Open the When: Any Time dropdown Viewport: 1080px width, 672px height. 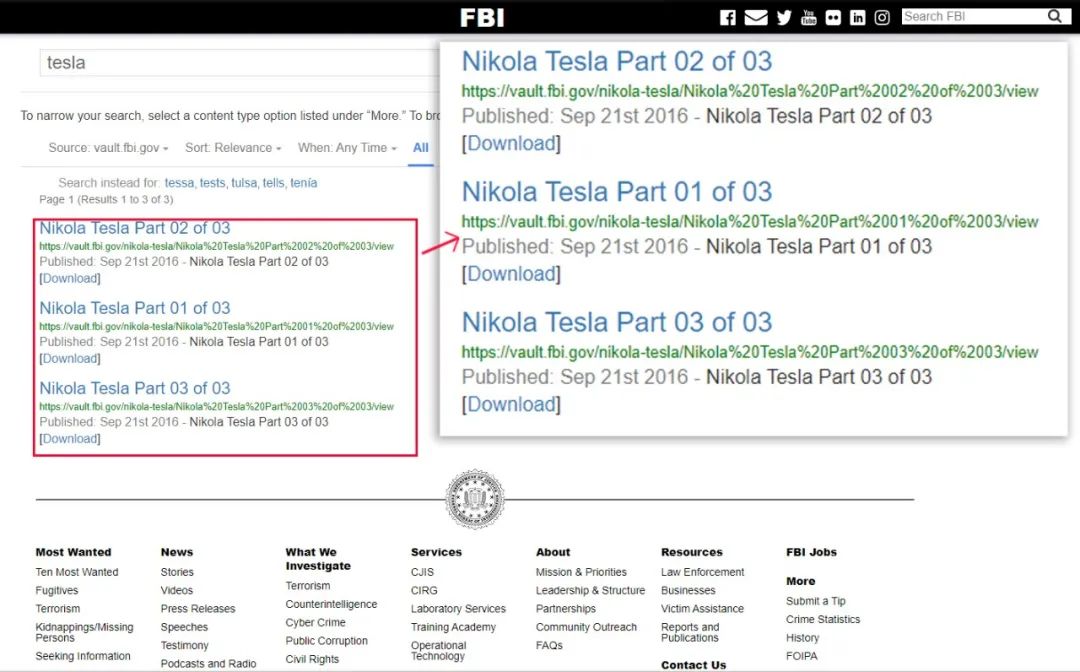click(347, 147)
